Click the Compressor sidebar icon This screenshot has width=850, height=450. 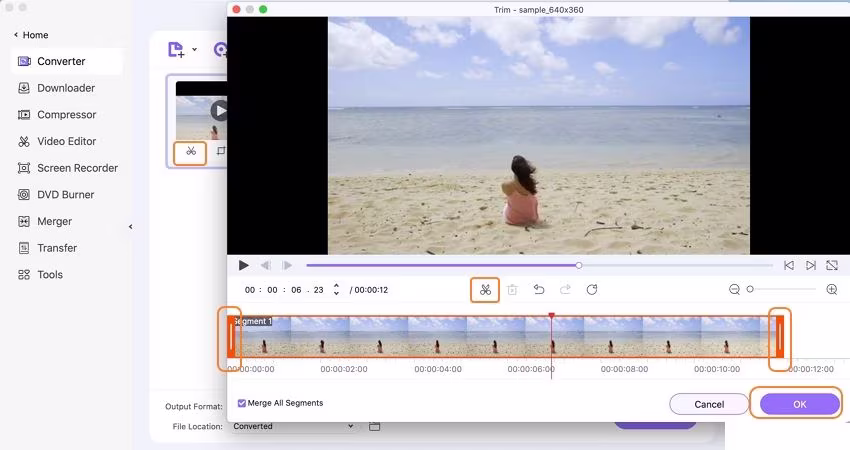(x=24, y=114)
